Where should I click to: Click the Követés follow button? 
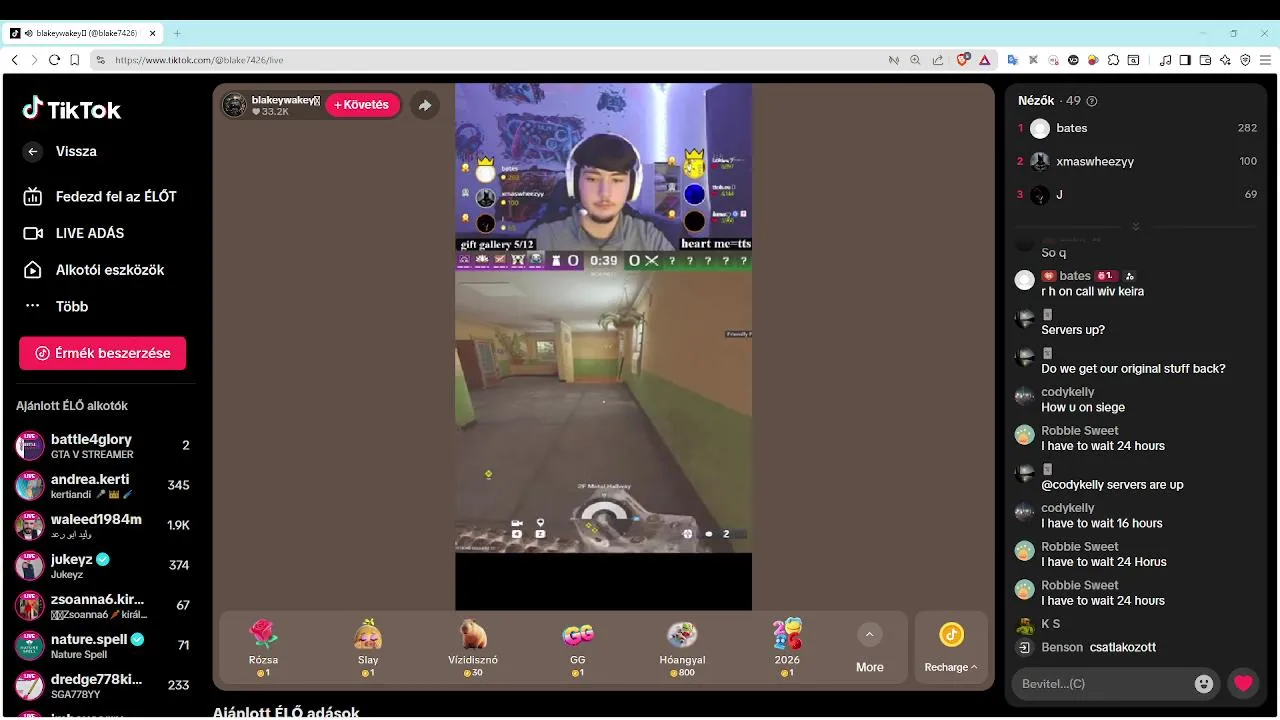[362, 105]
